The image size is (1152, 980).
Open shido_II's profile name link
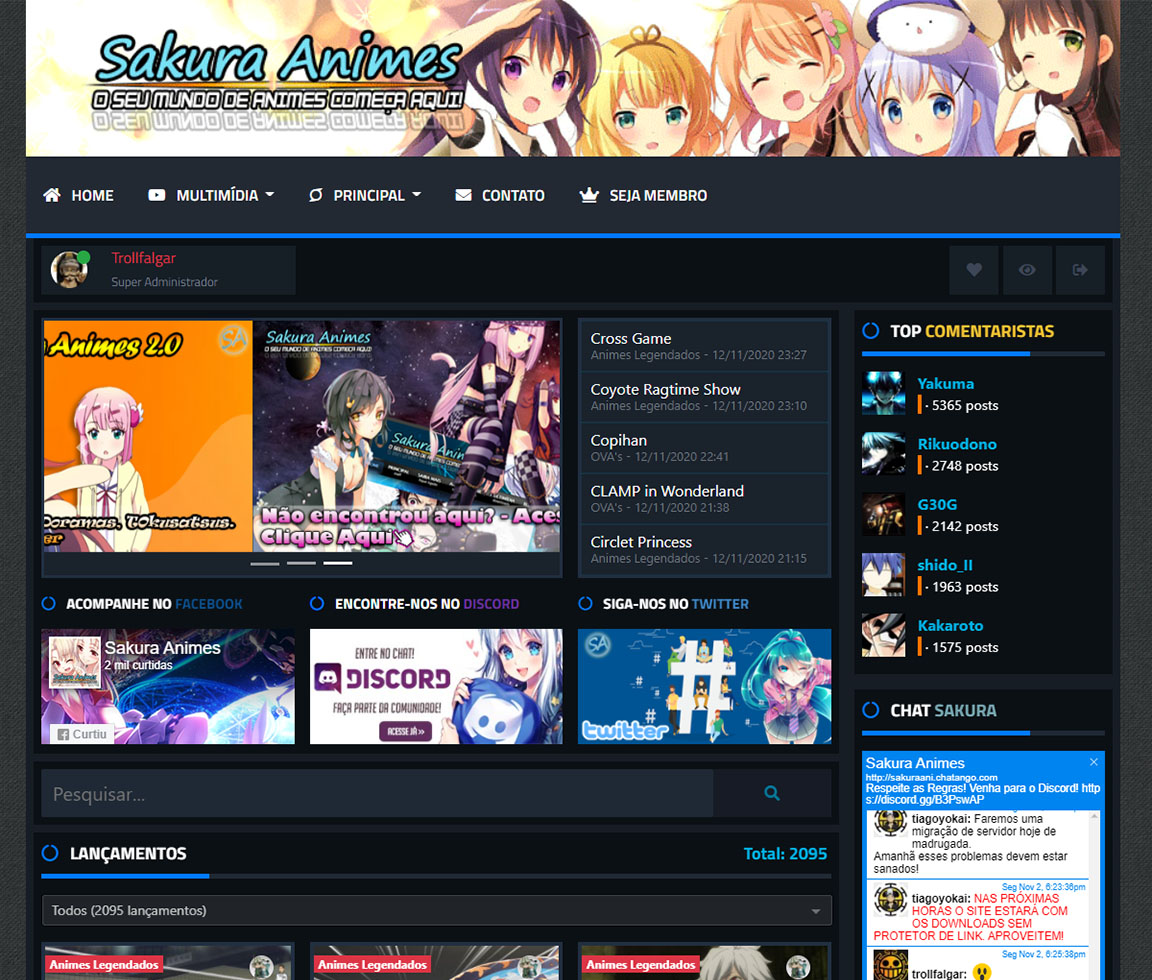945,565
